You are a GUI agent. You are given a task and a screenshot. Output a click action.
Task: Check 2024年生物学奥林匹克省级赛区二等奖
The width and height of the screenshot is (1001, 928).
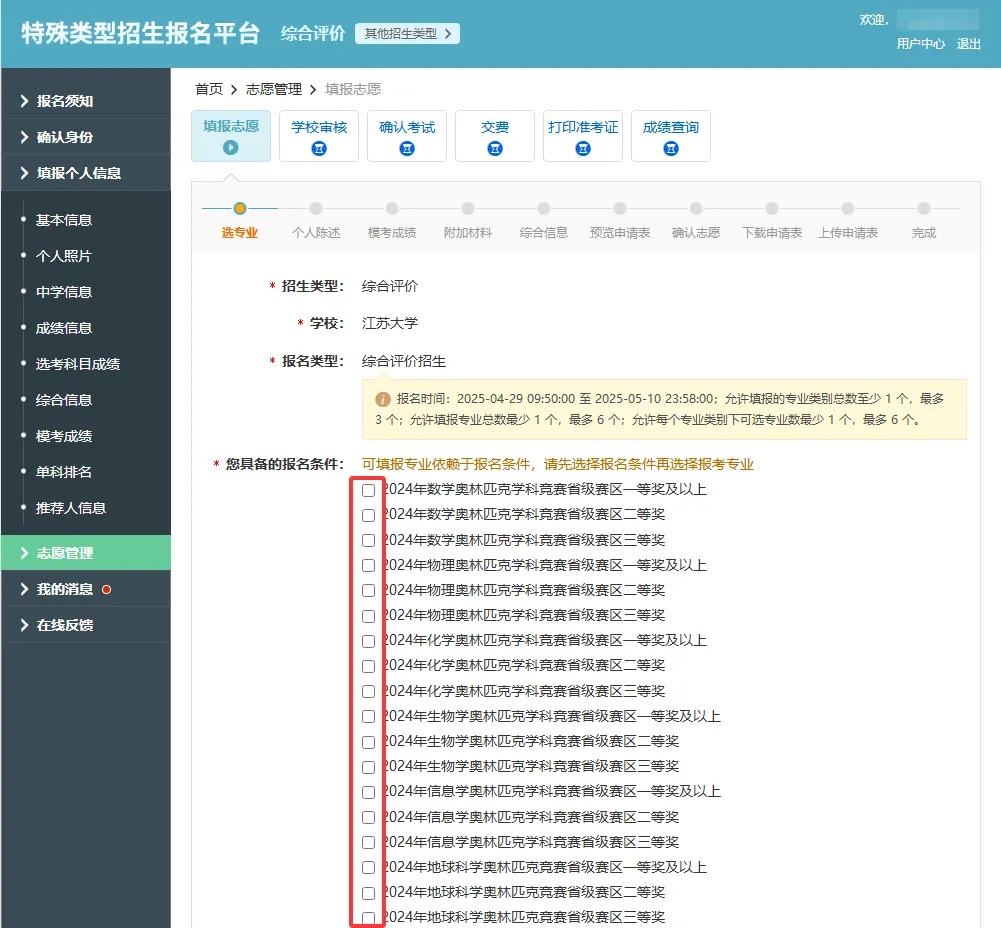click(x=368, y=742)
